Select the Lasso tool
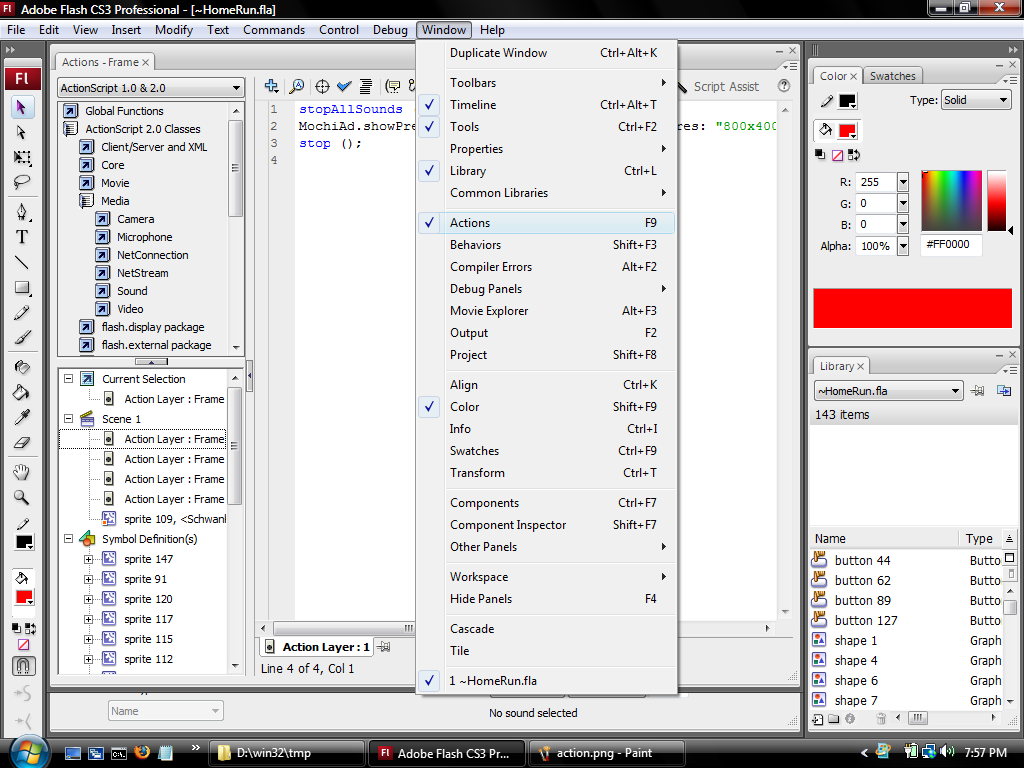The image size is (1024, 768). pyautogui.click(x=22, y=182)
